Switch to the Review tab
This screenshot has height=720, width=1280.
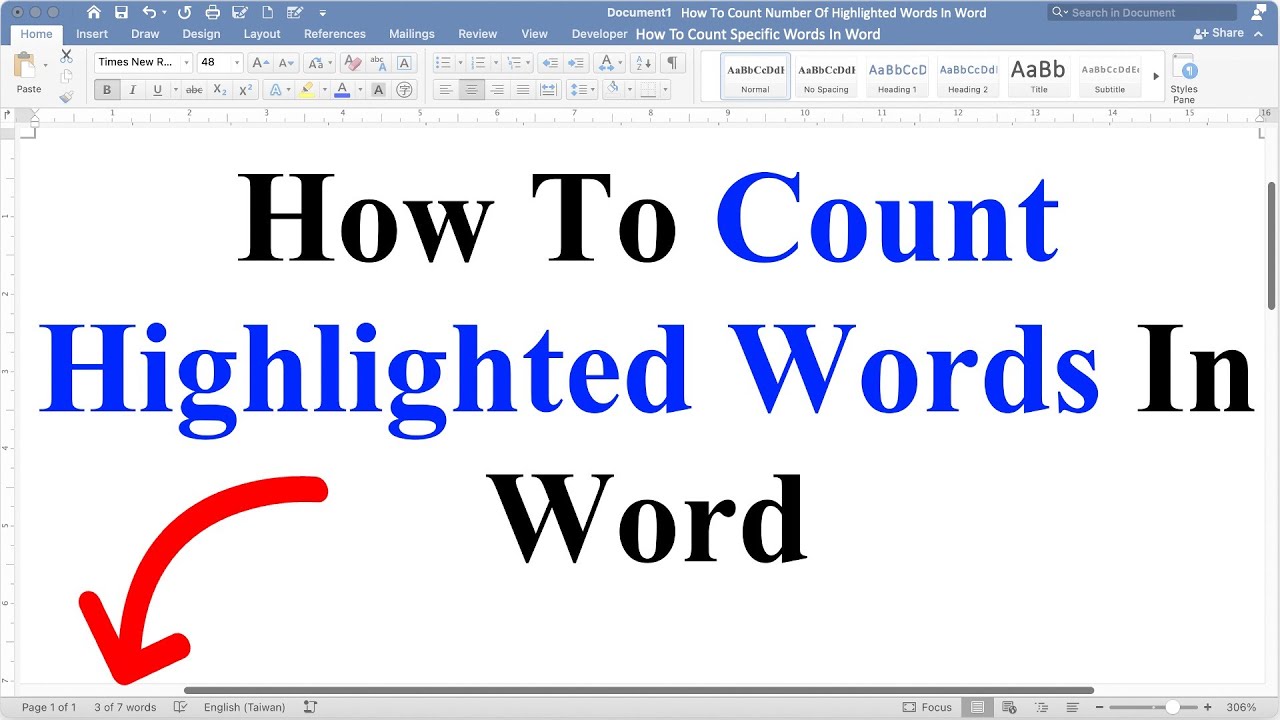point(477,34)
